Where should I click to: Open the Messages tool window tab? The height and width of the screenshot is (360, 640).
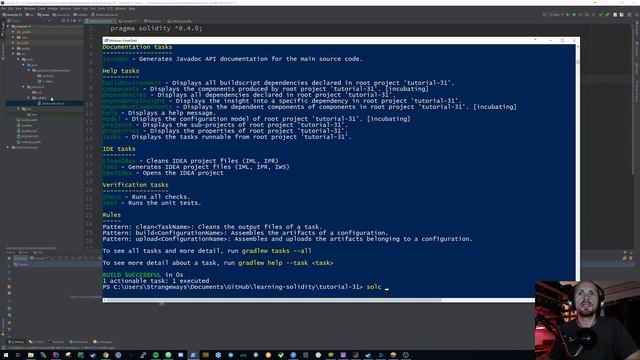coord(102,342)
